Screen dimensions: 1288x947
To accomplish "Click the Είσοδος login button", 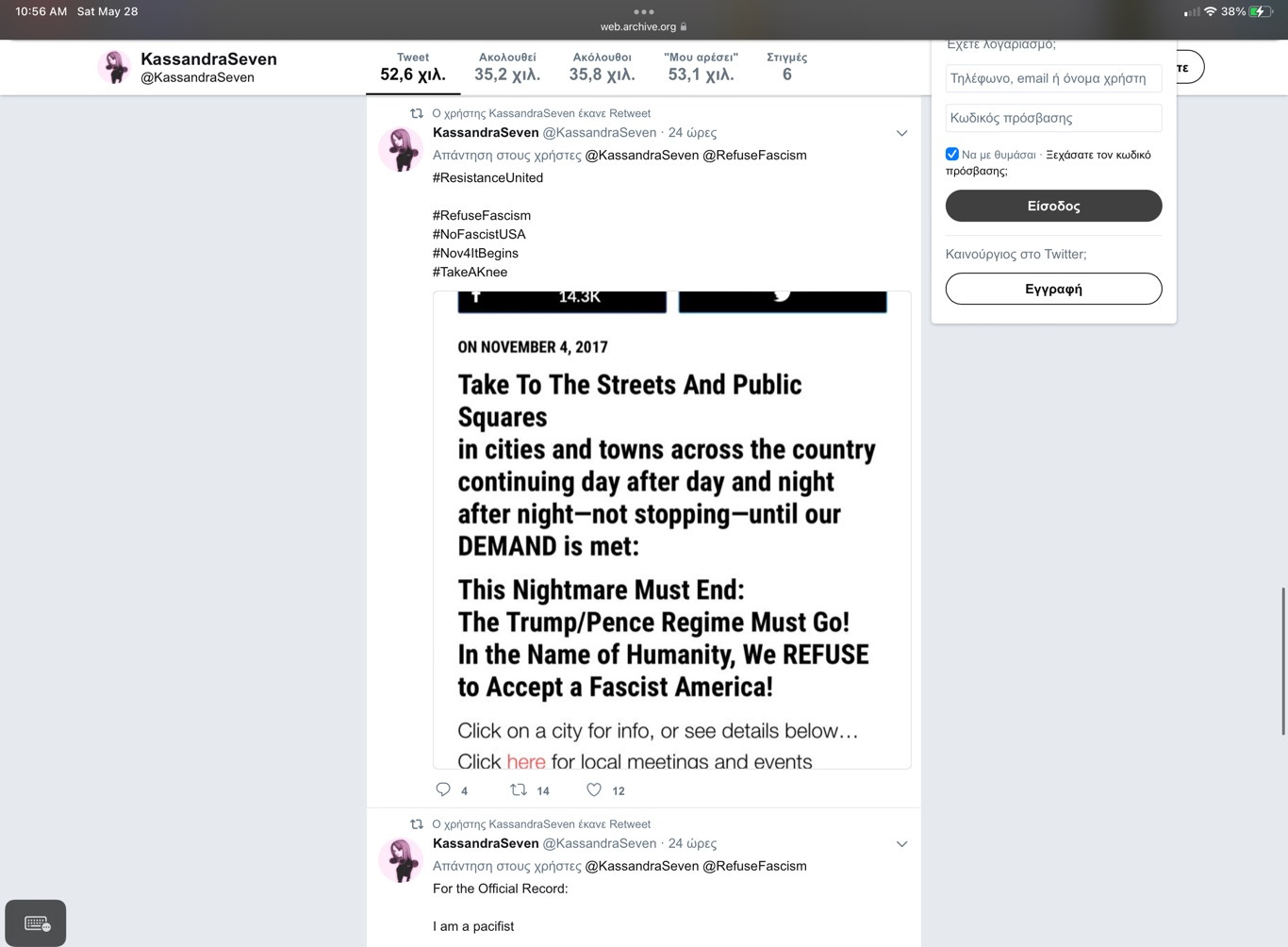I will point(1053,206).
